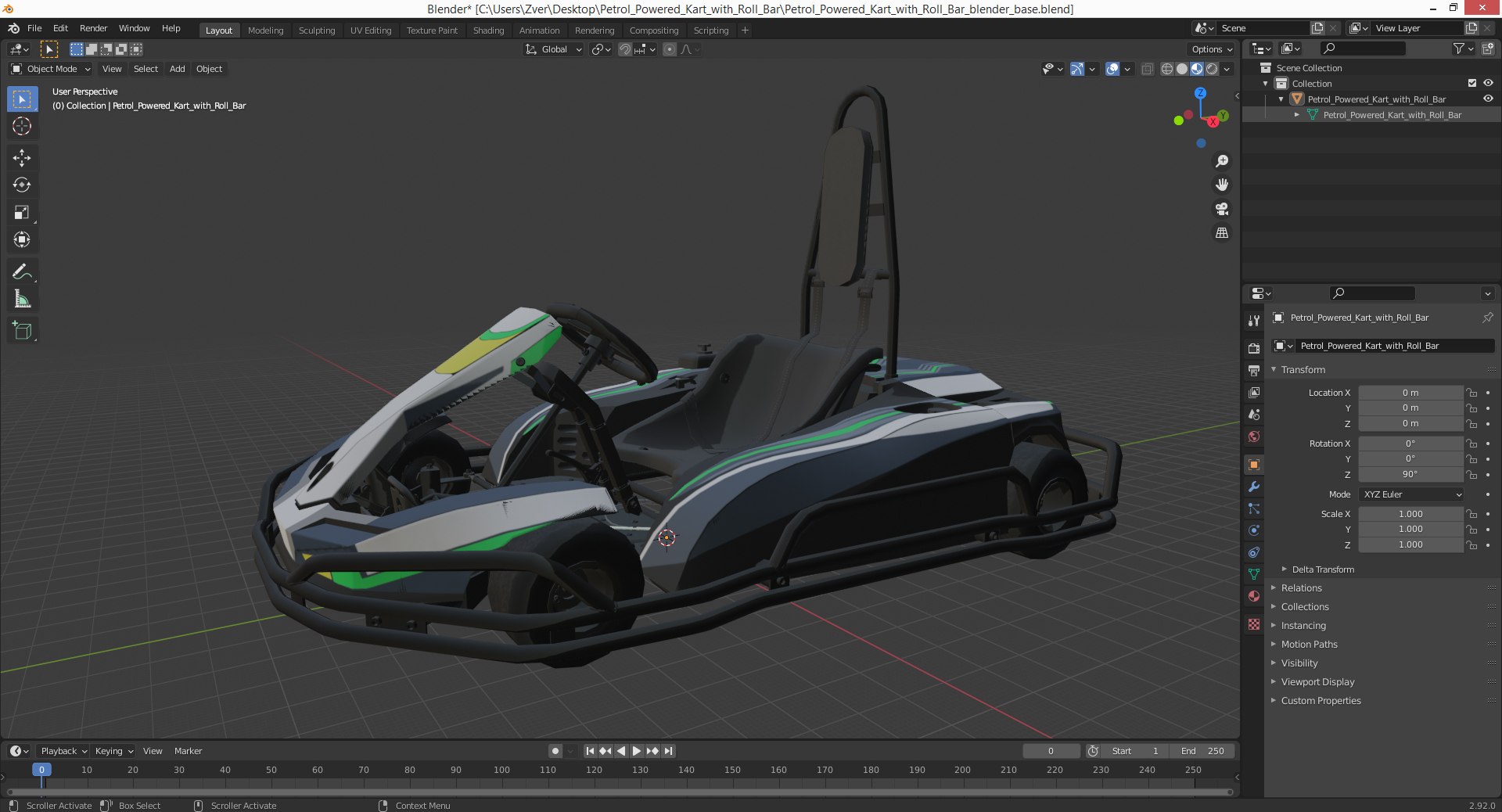Select the Annotate tool
The height and width of the screenshot is (812, 1502).
pyautogui.click(x=22, y=272)
